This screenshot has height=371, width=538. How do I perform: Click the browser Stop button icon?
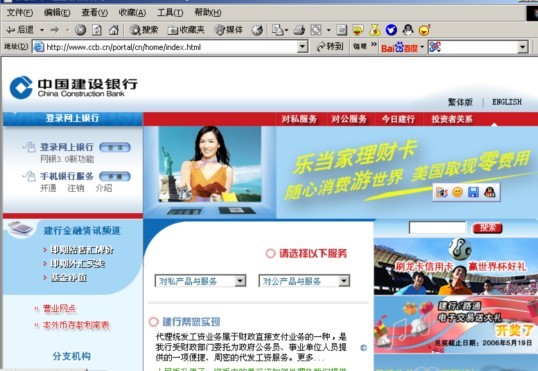click(x=80, y=30)
